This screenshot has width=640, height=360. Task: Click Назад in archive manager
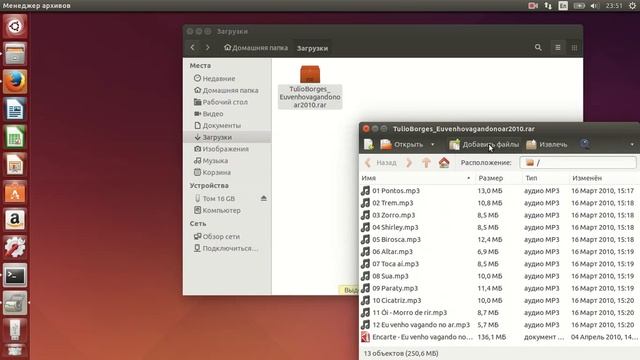coord(380,162)
